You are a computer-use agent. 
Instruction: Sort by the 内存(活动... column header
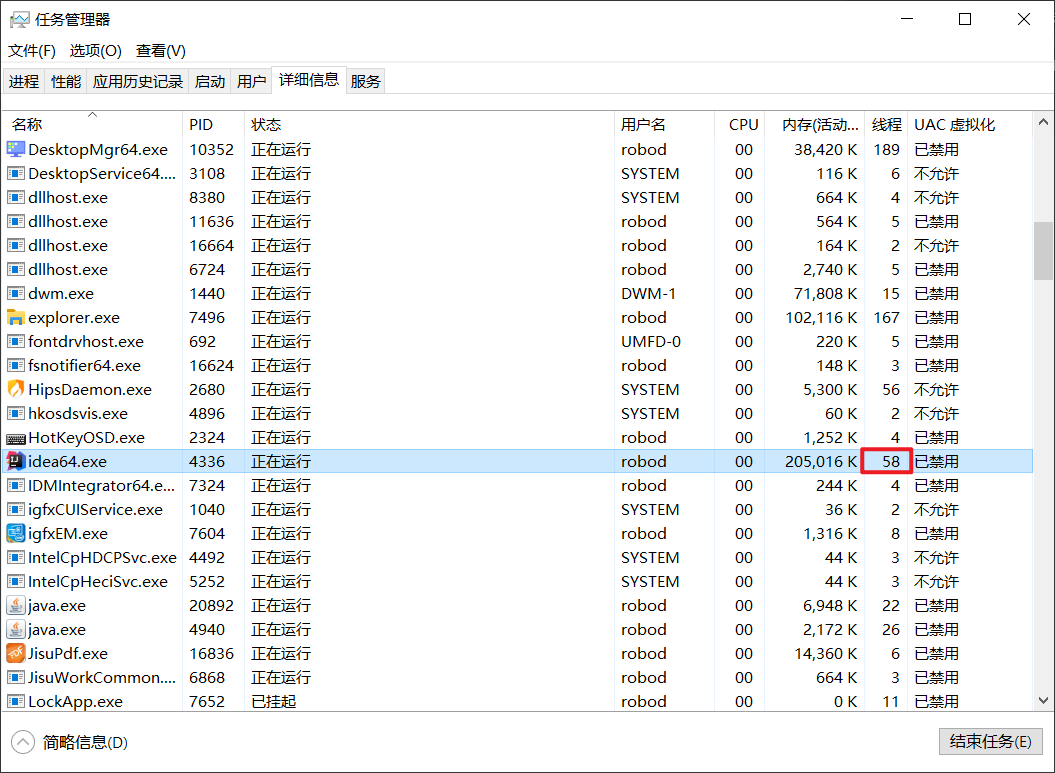(815, 124)
